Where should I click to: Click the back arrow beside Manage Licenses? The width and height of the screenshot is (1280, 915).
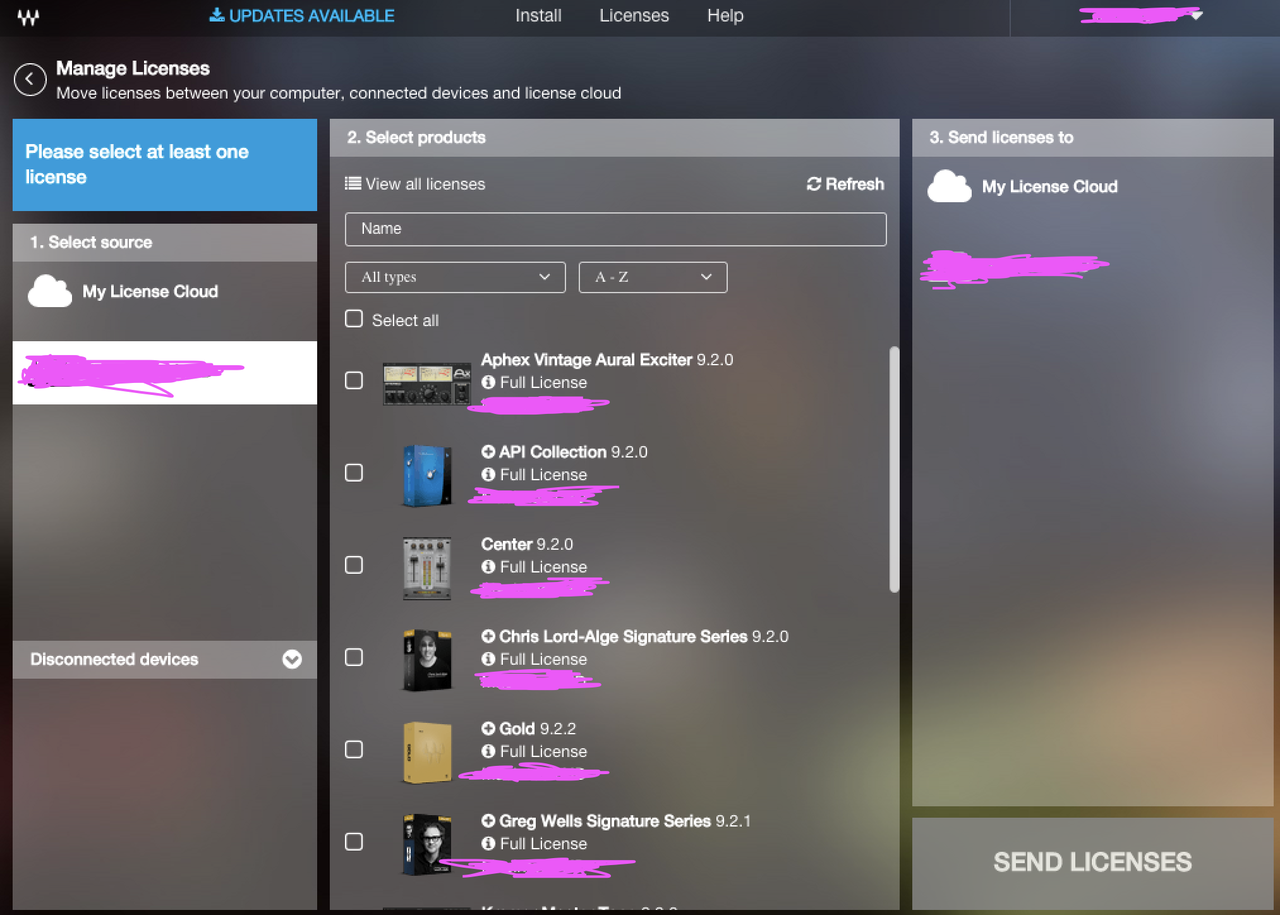point(30,79)
